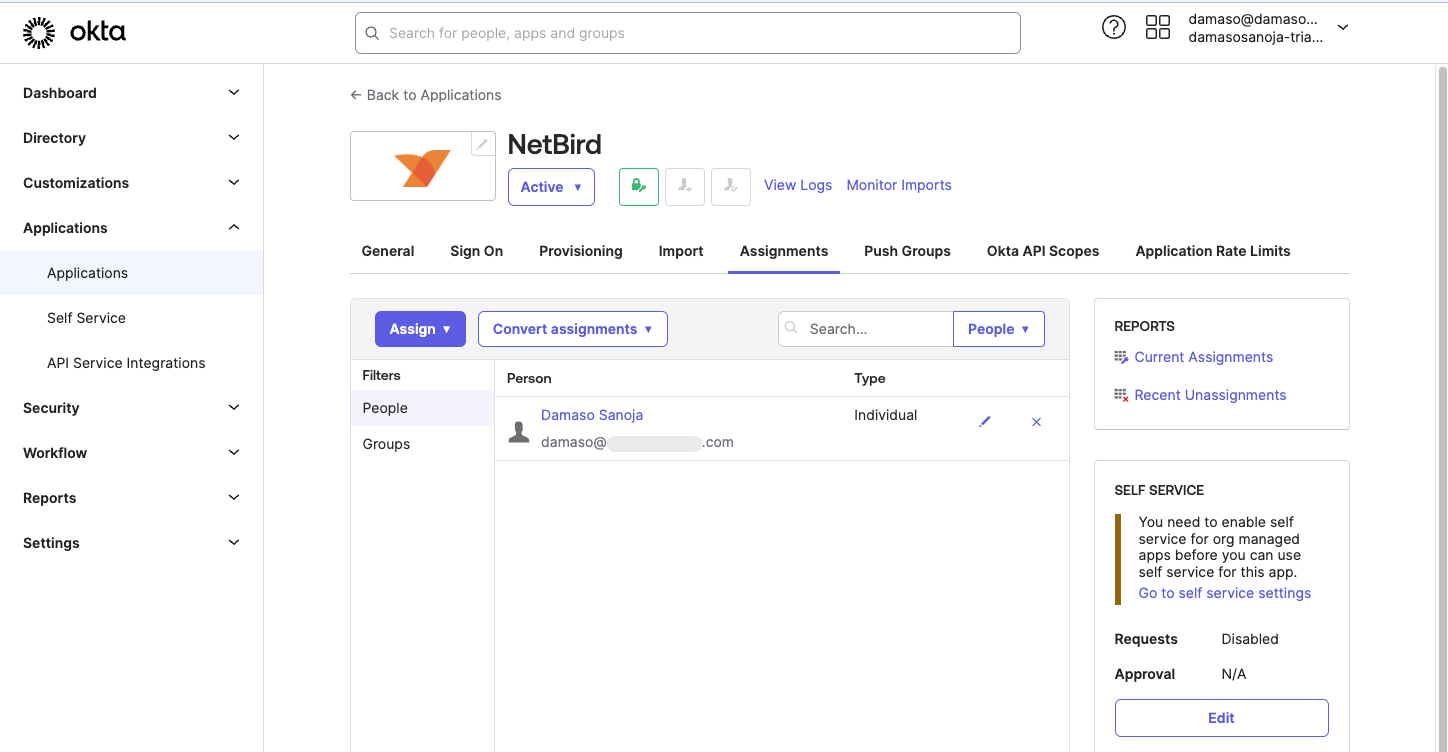Click the app grid switcher icon
The height and width of the screenshot is (752, 1448).
coord(1157,27)
